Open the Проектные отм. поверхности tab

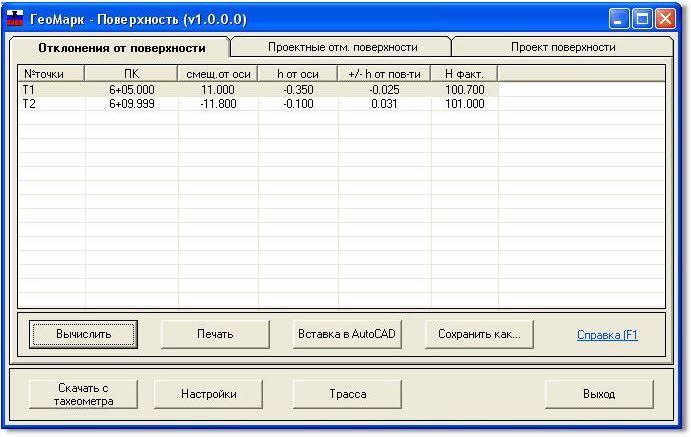point(342,47)
